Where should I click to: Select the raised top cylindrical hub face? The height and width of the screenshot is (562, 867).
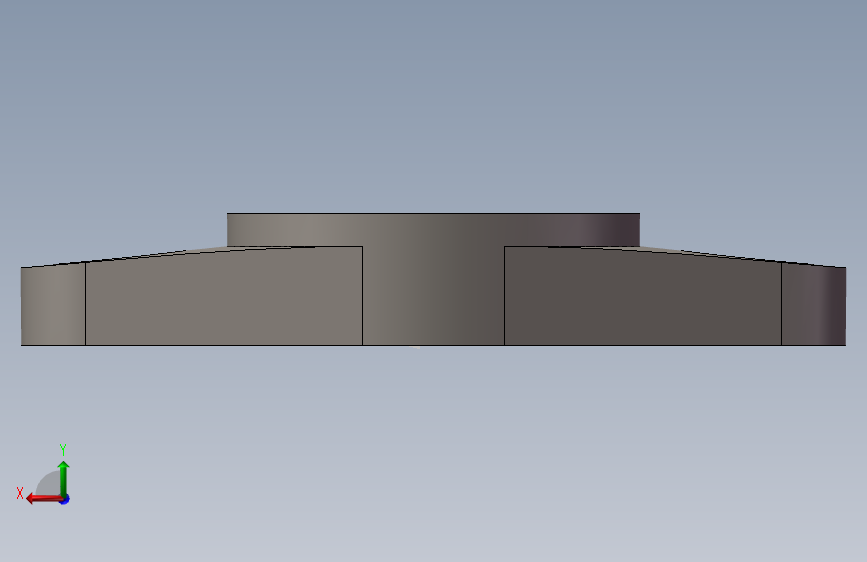433,230
